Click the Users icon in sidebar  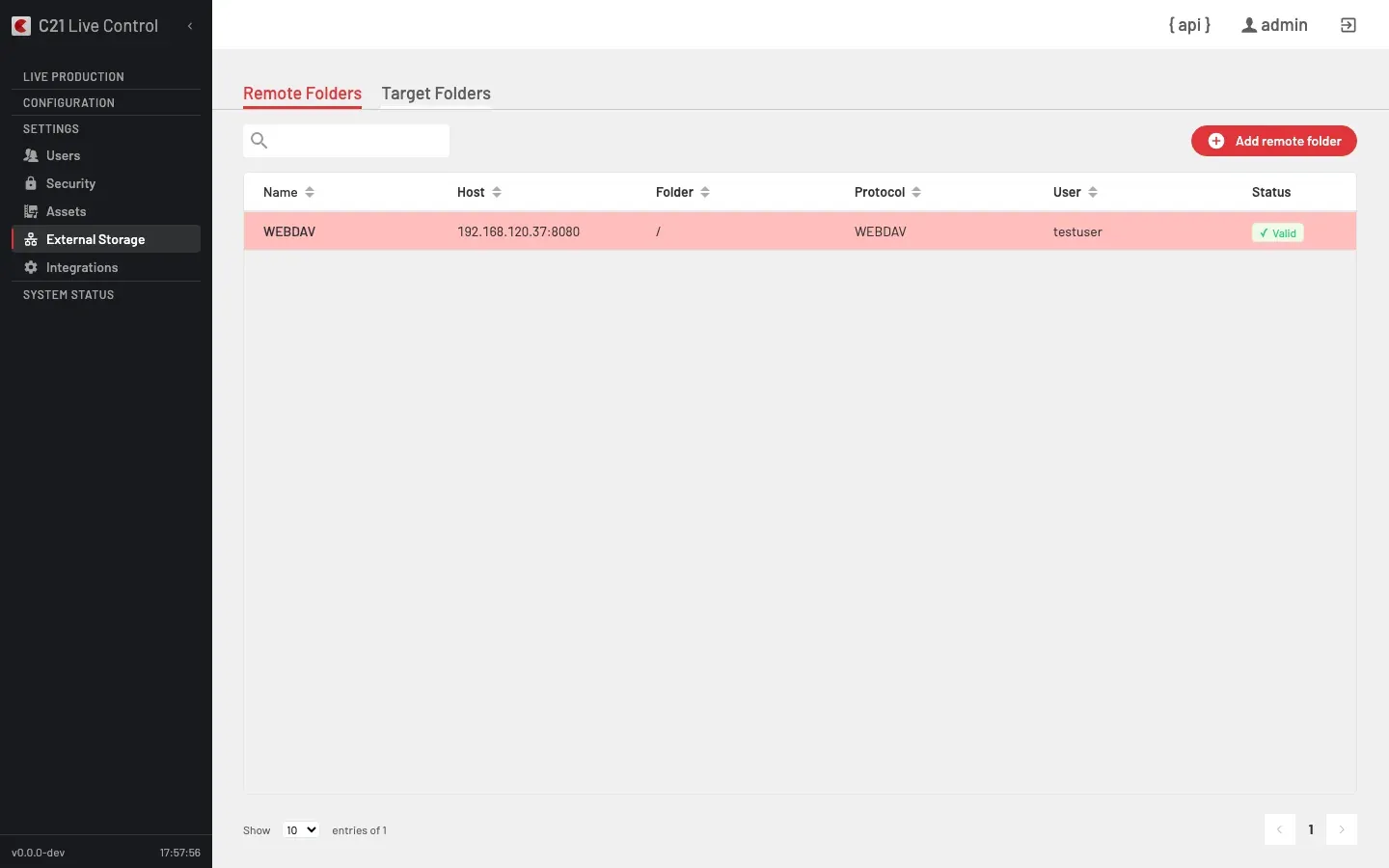click(31, 155)
